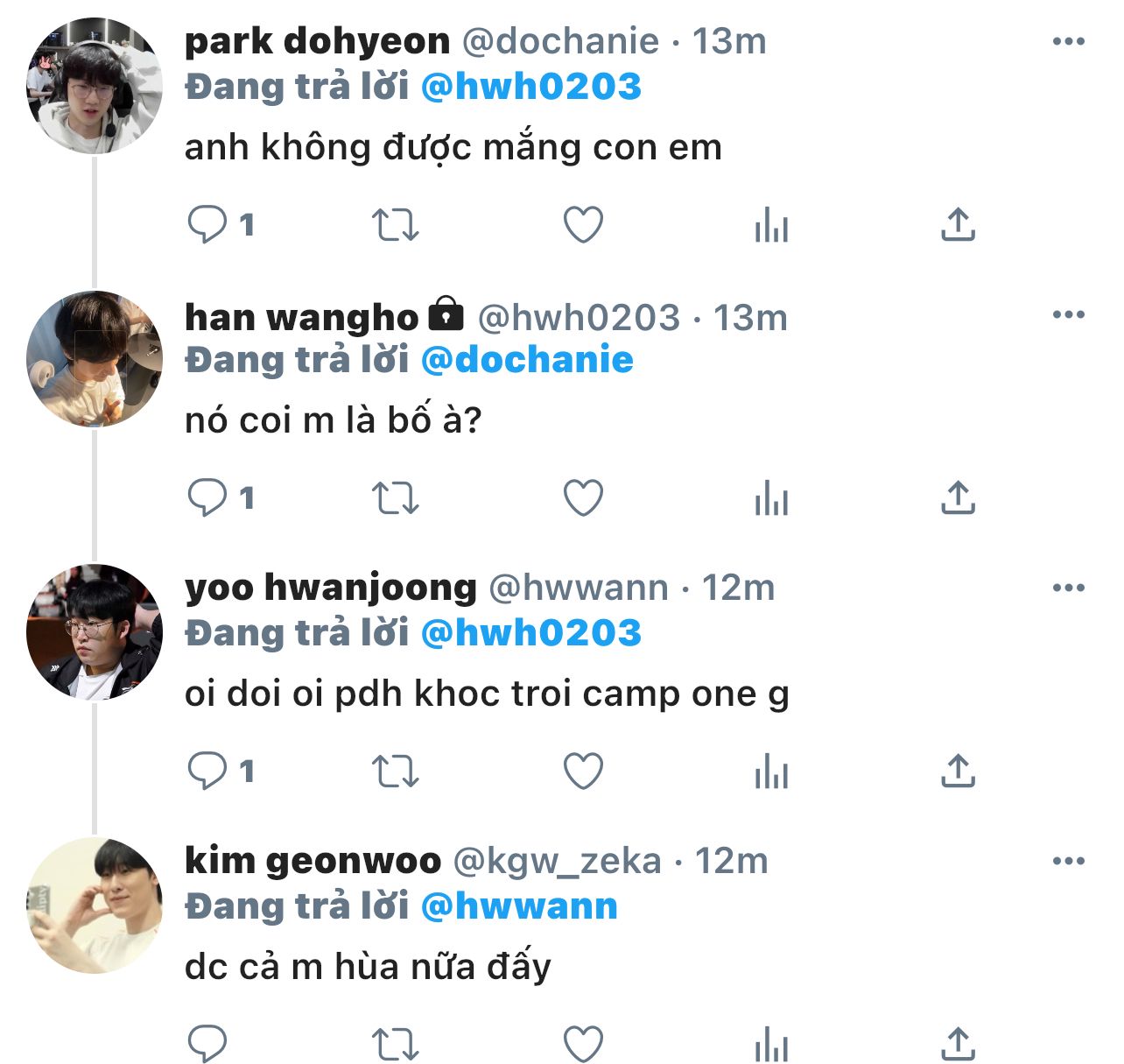Open the @hwwann mention in kim geonwoo's reply
The image size is (1124, 1064).
[x=519, y=906]
